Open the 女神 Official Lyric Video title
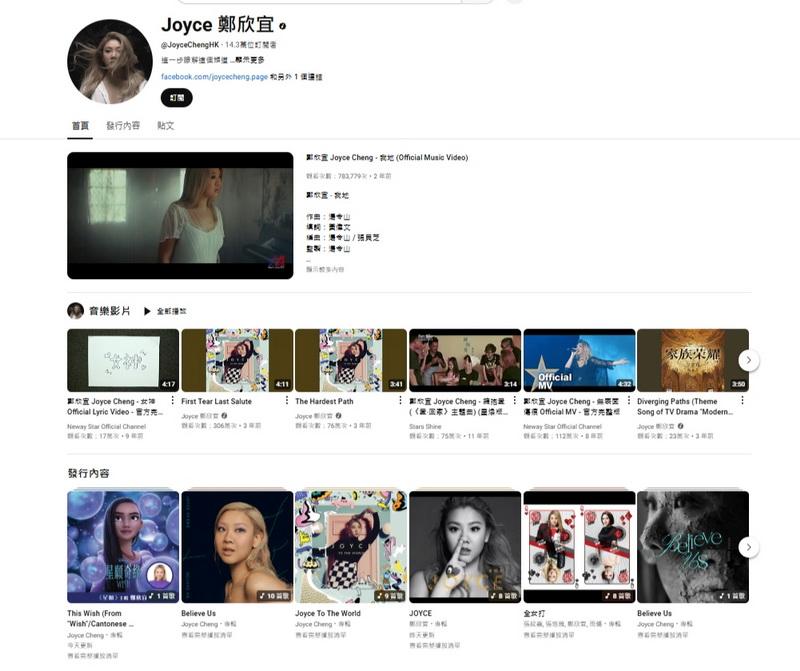800x671 pixels. pyautogui.click(x=115, y=407)
